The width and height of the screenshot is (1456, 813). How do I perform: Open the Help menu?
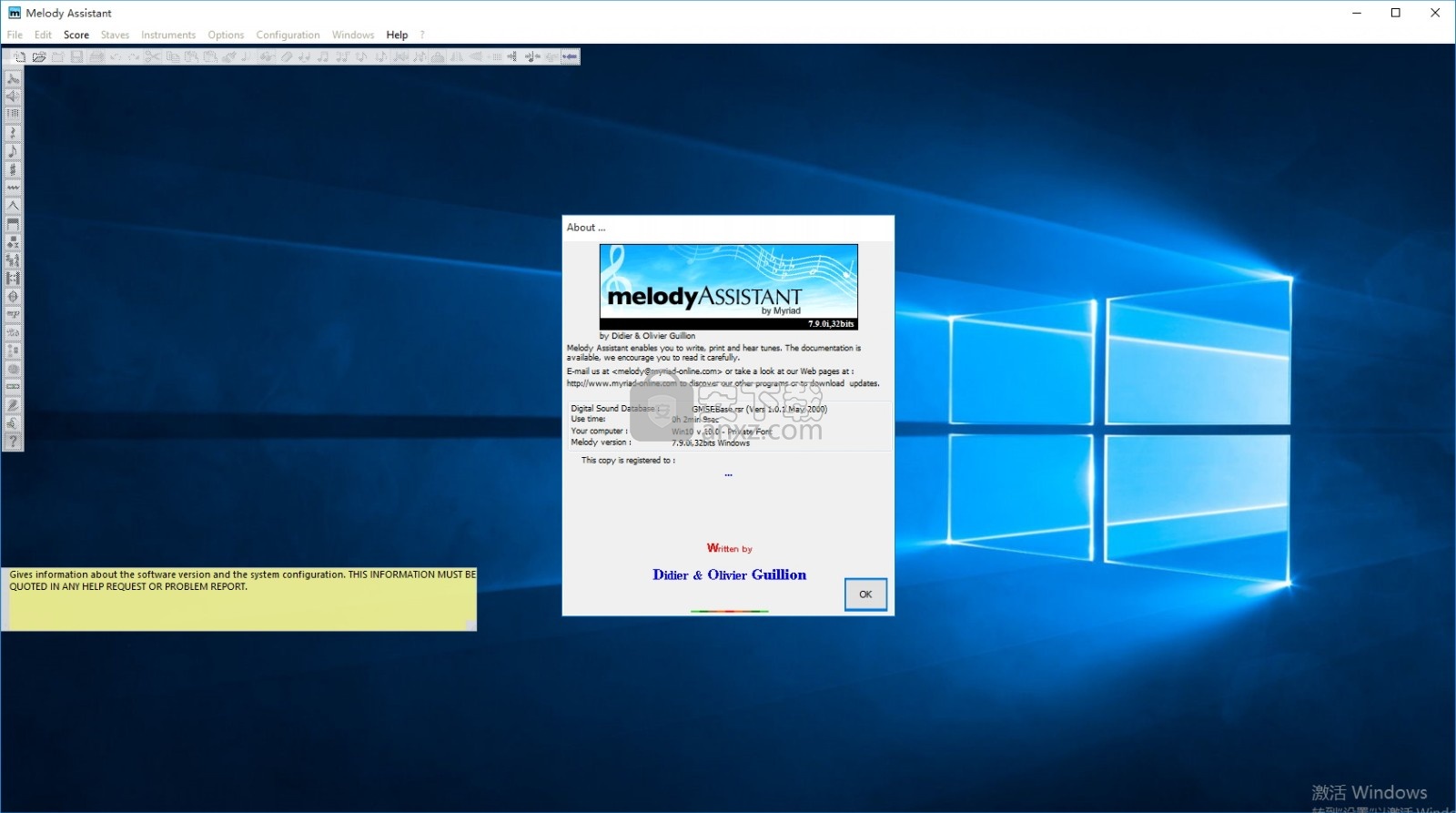click(x=397, y=35)
